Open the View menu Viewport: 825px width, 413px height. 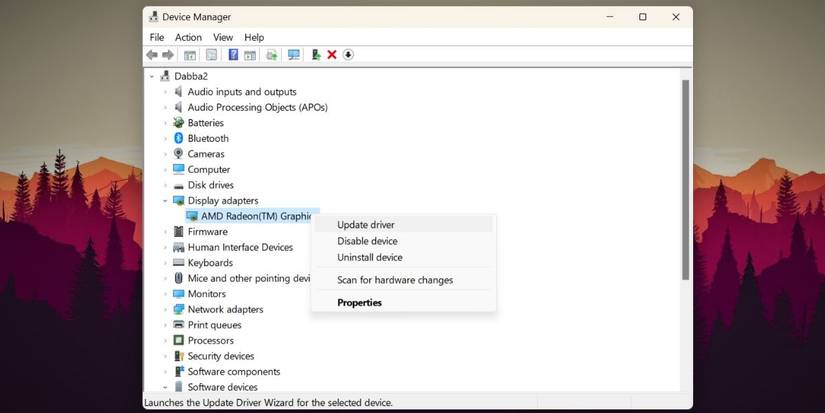(x=223, y=37)
